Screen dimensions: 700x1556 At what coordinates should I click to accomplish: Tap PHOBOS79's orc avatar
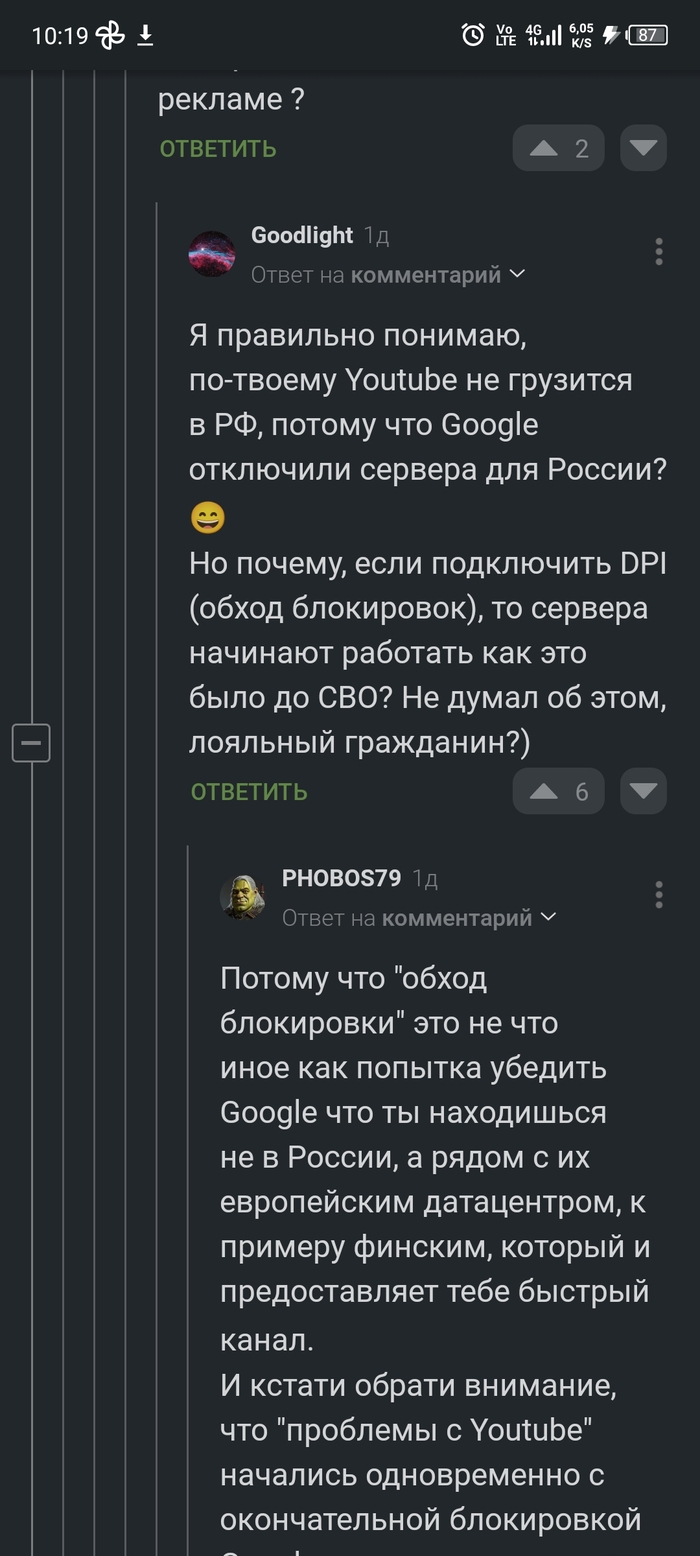[243, 897]
